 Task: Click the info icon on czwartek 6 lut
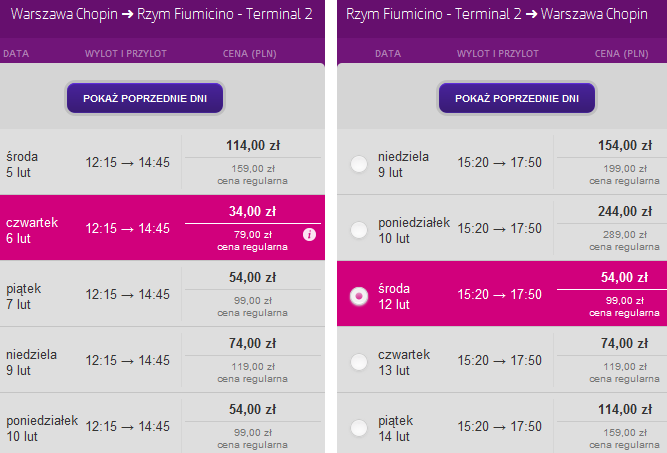click(309, 234)
